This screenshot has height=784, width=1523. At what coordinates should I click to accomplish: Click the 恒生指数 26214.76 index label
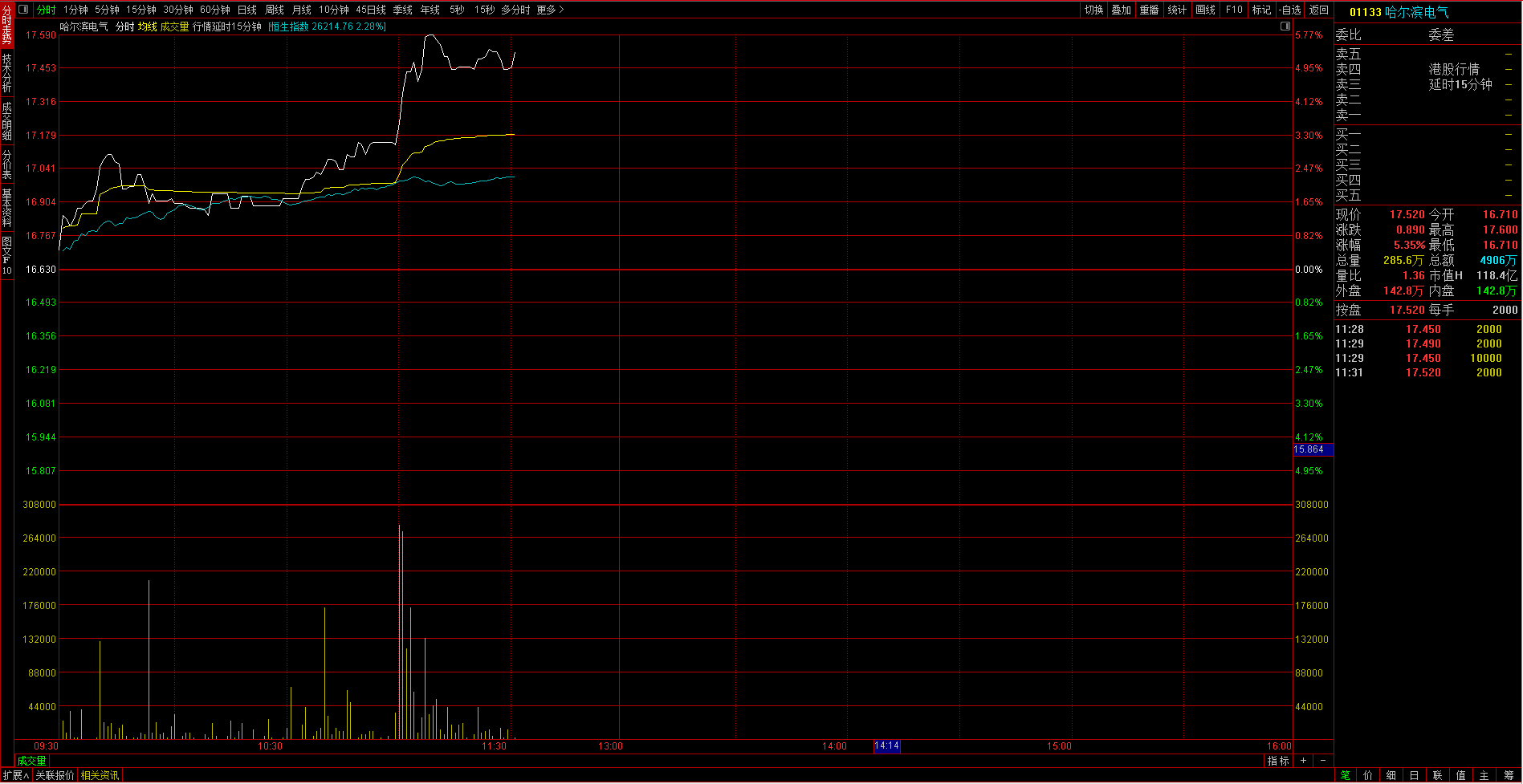[x=328, y=26]
